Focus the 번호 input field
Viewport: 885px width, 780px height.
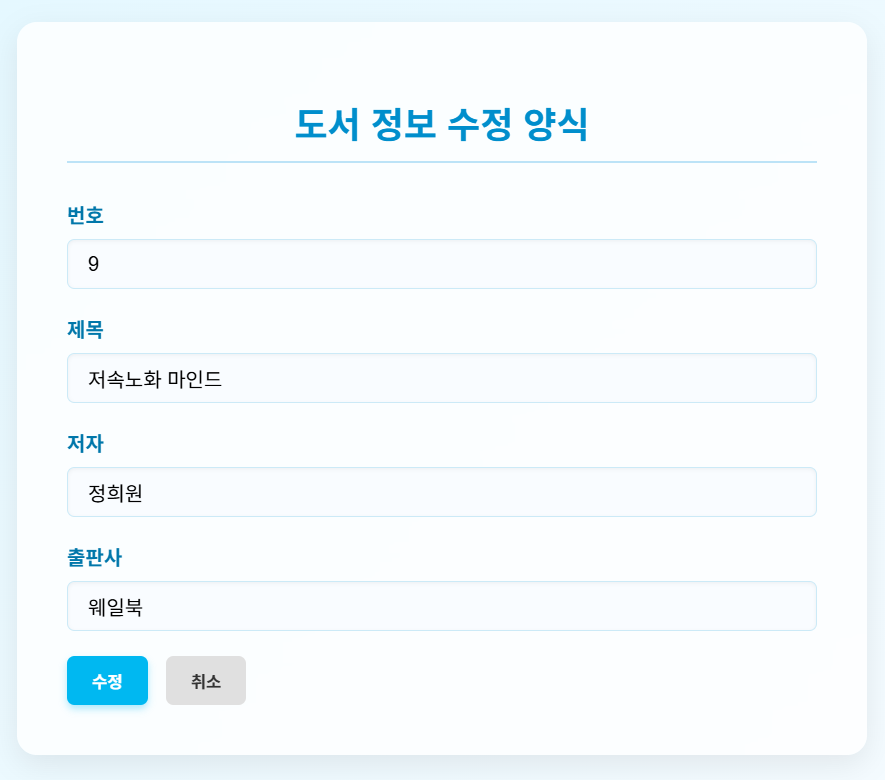pyautogui.click(x=442, y=264)
